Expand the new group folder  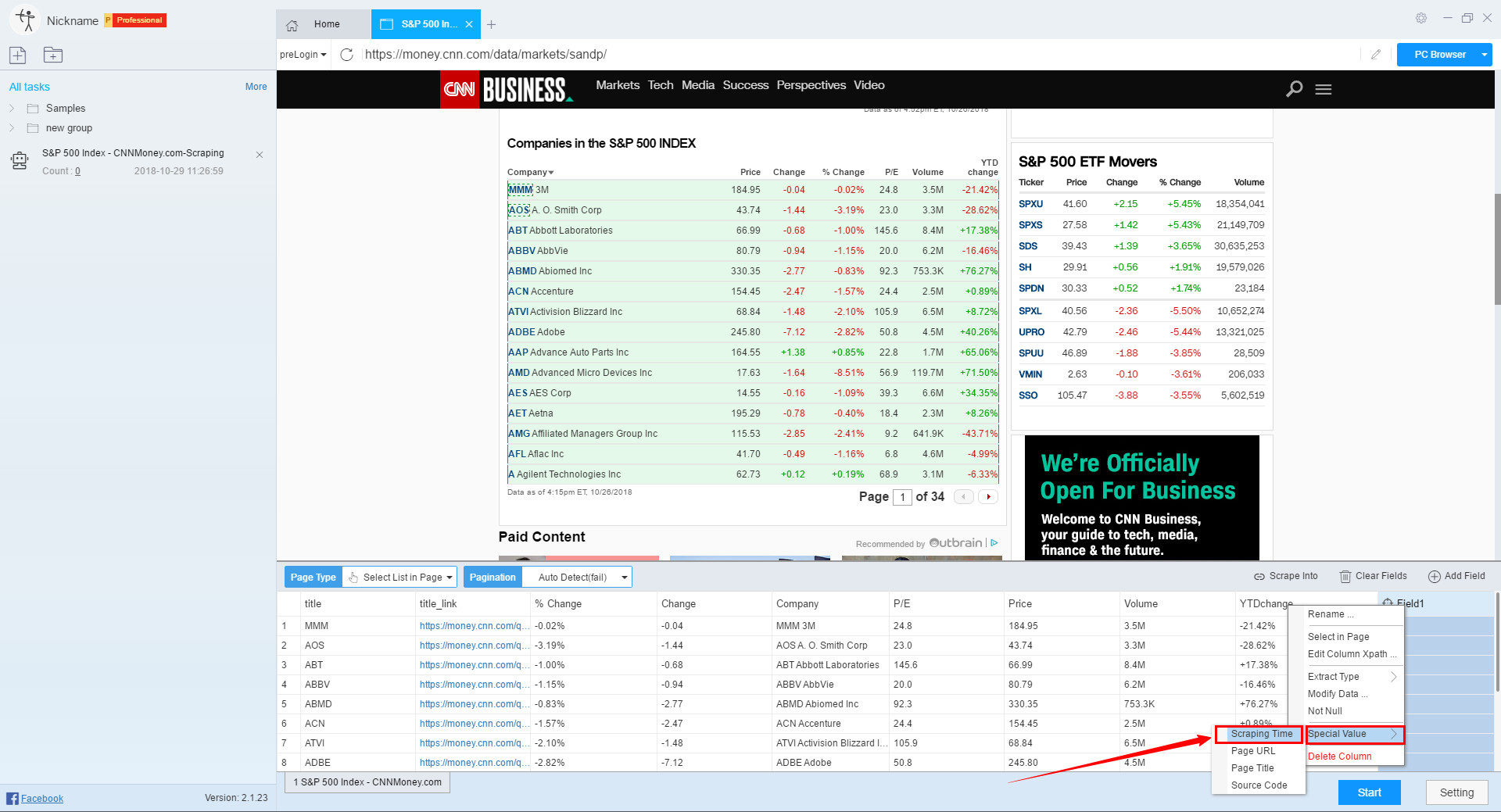coord(12,128)
